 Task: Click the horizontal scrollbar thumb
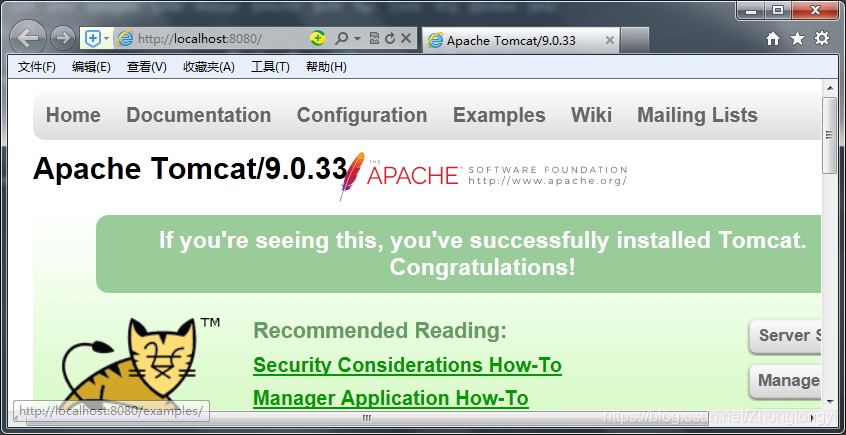click(x=367, y=417)
